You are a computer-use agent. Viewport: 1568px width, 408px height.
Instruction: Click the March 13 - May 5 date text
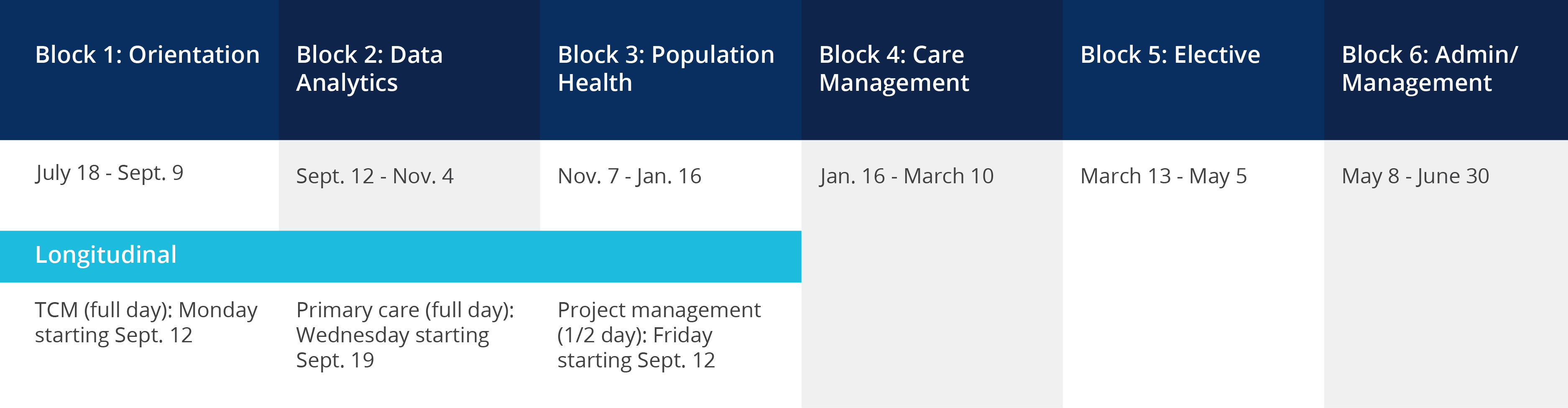click(1163, 177)
